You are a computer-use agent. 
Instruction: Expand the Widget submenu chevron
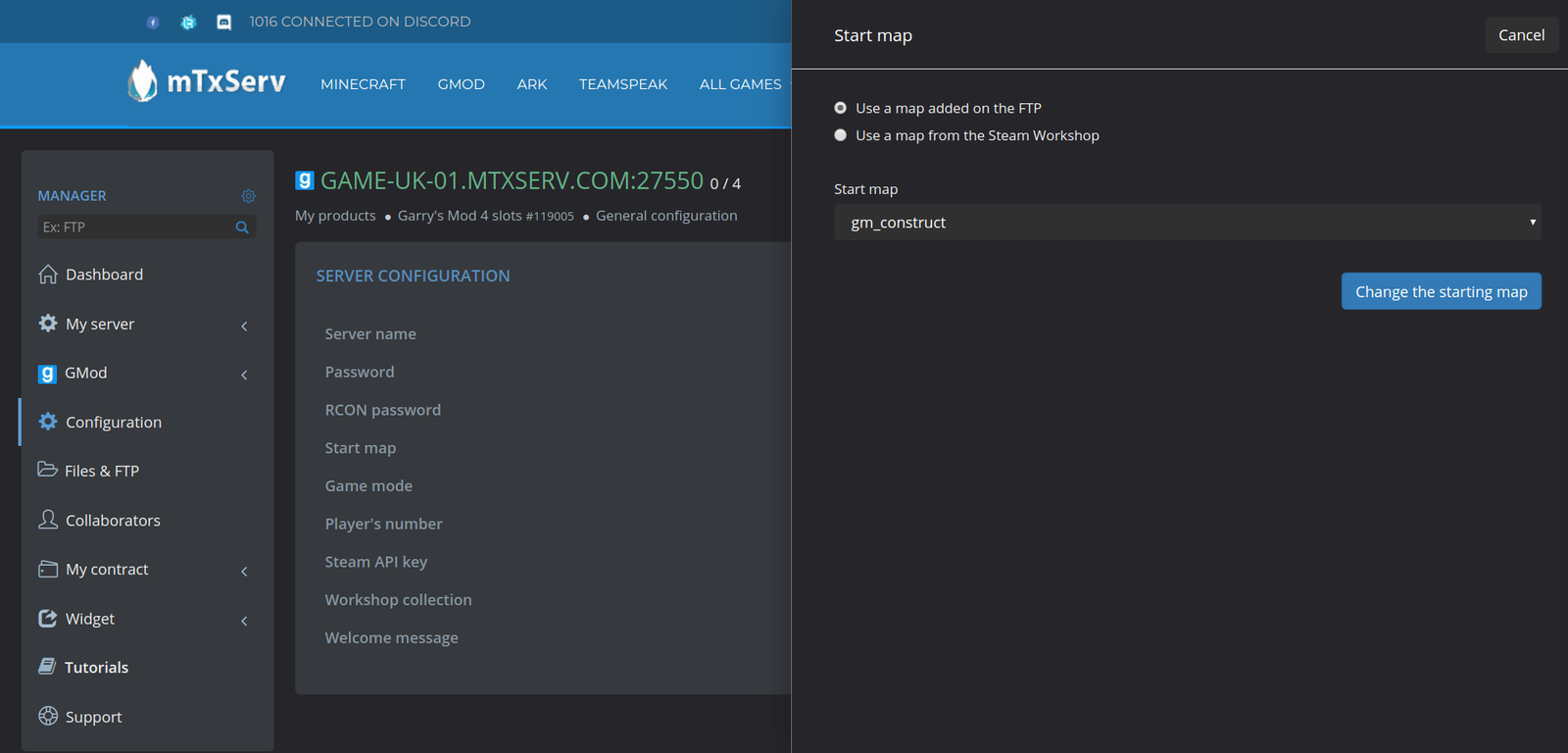(244, 620)
